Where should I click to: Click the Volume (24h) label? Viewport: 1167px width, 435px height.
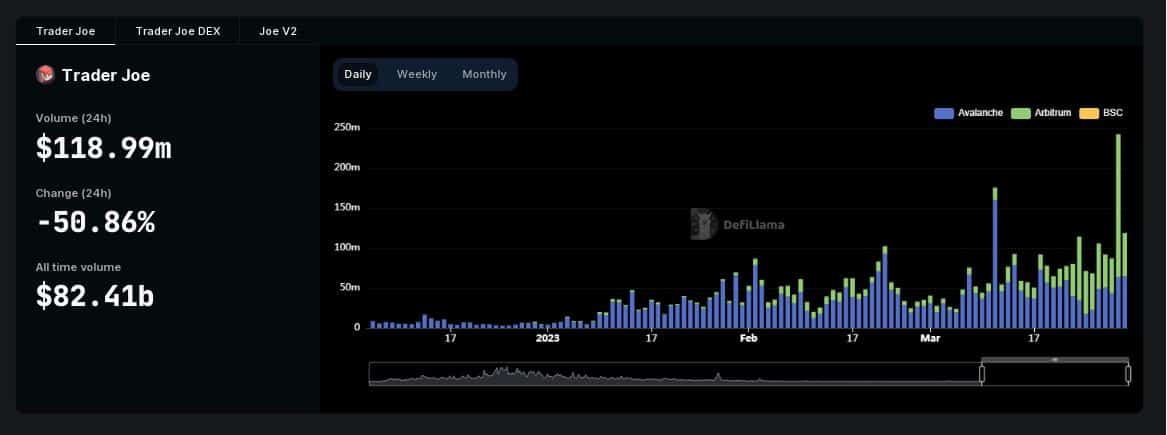pyautogui.click(x=74, y=118)
